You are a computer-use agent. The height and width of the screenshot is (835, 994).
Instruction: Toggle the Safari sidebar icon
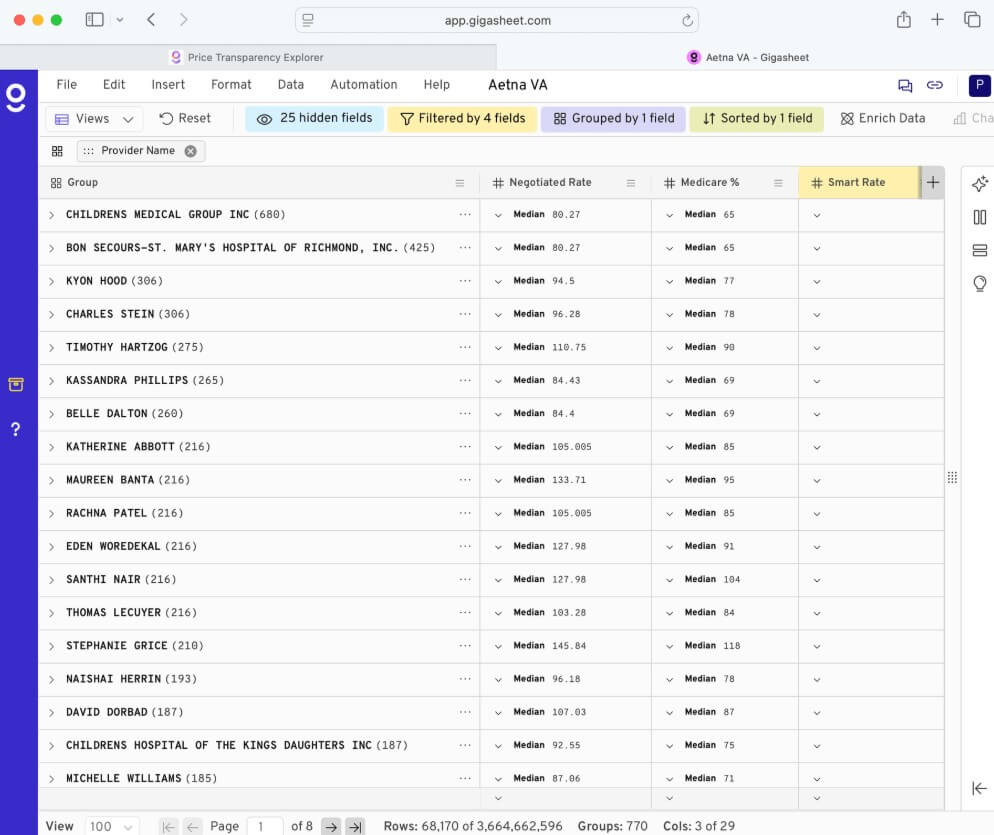pos(94,20)
